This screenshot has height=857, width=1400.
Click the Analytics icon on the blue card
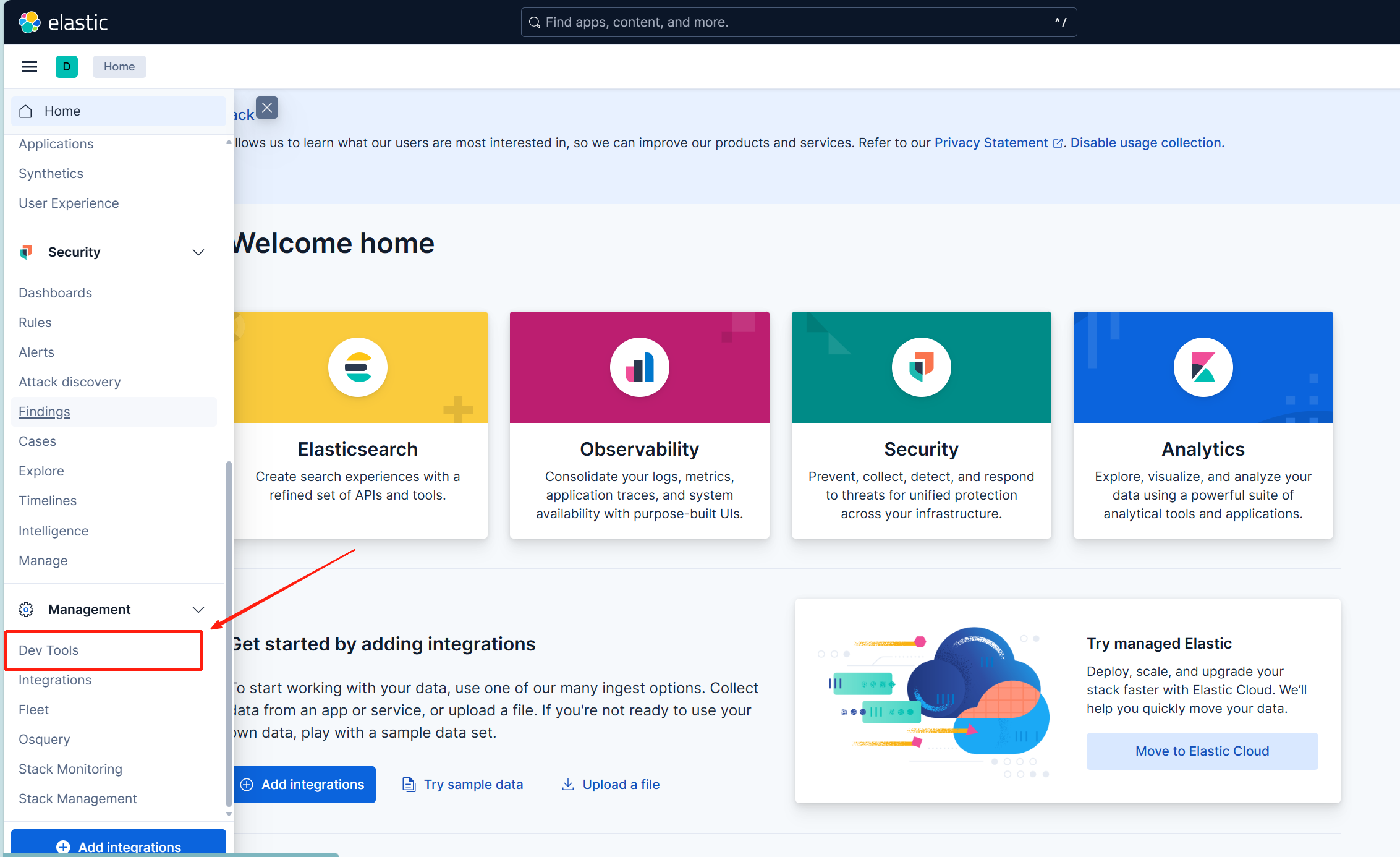1202,367
